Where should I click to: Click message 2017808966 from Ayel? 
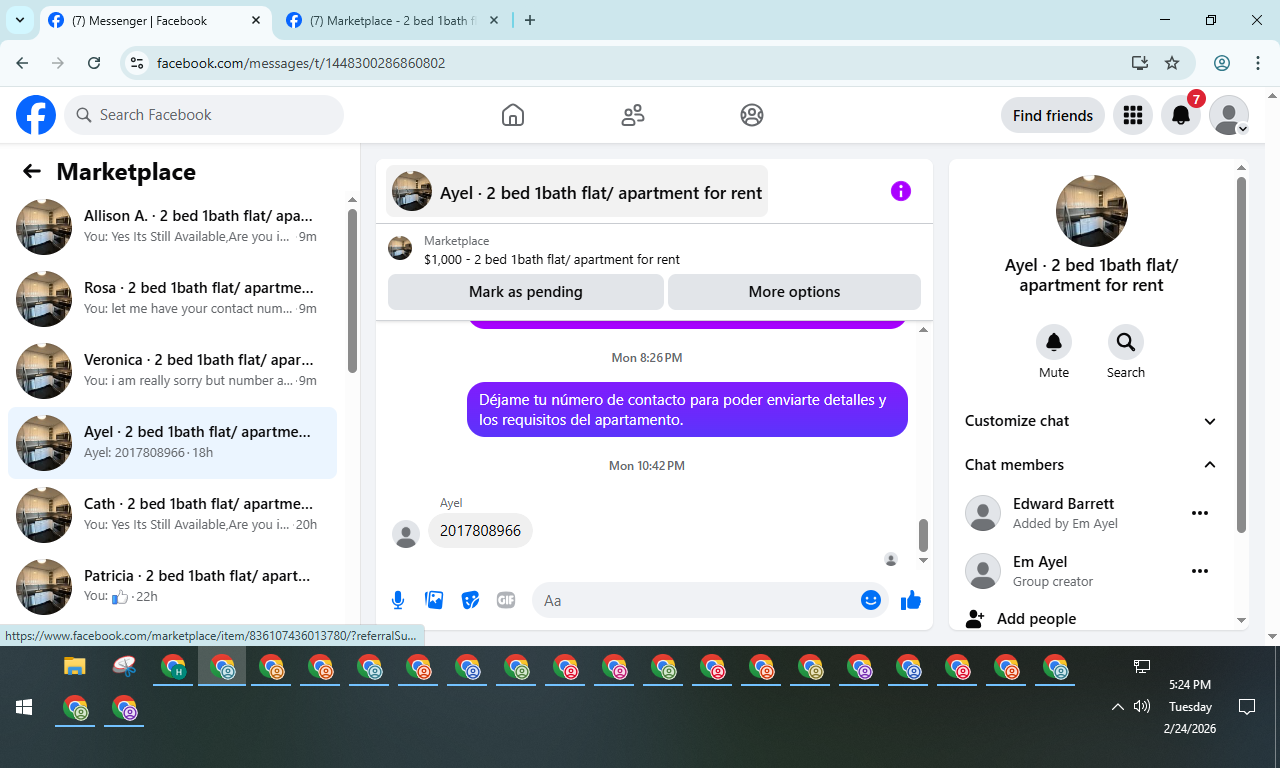(480, 531)
